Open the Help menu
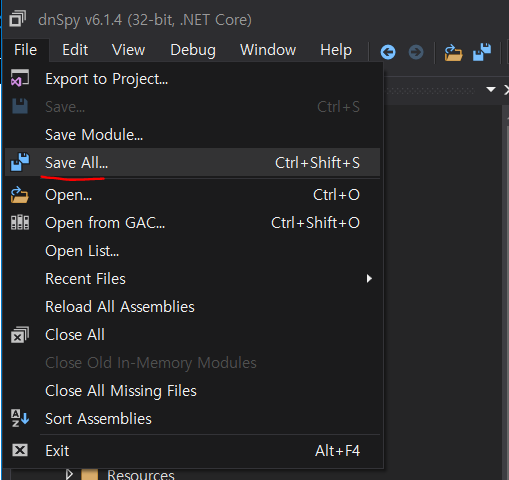 click(336, 50)
